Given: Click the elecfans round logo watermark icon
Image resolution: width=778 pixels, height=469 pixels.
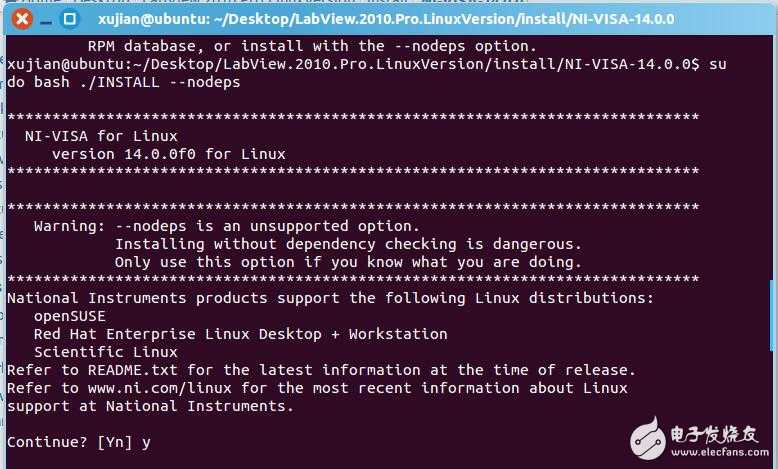Looking at the screenshot, I should (x=649, y=440).
